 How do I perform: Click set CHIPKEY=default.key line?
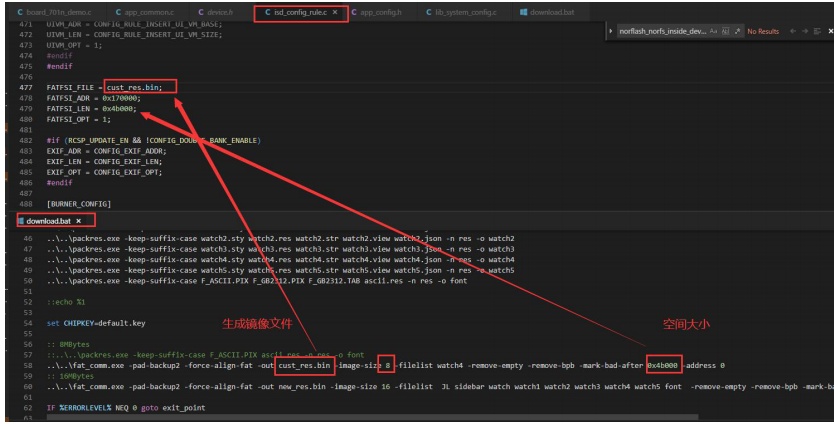pyautogui.click(x=96, y=323)
